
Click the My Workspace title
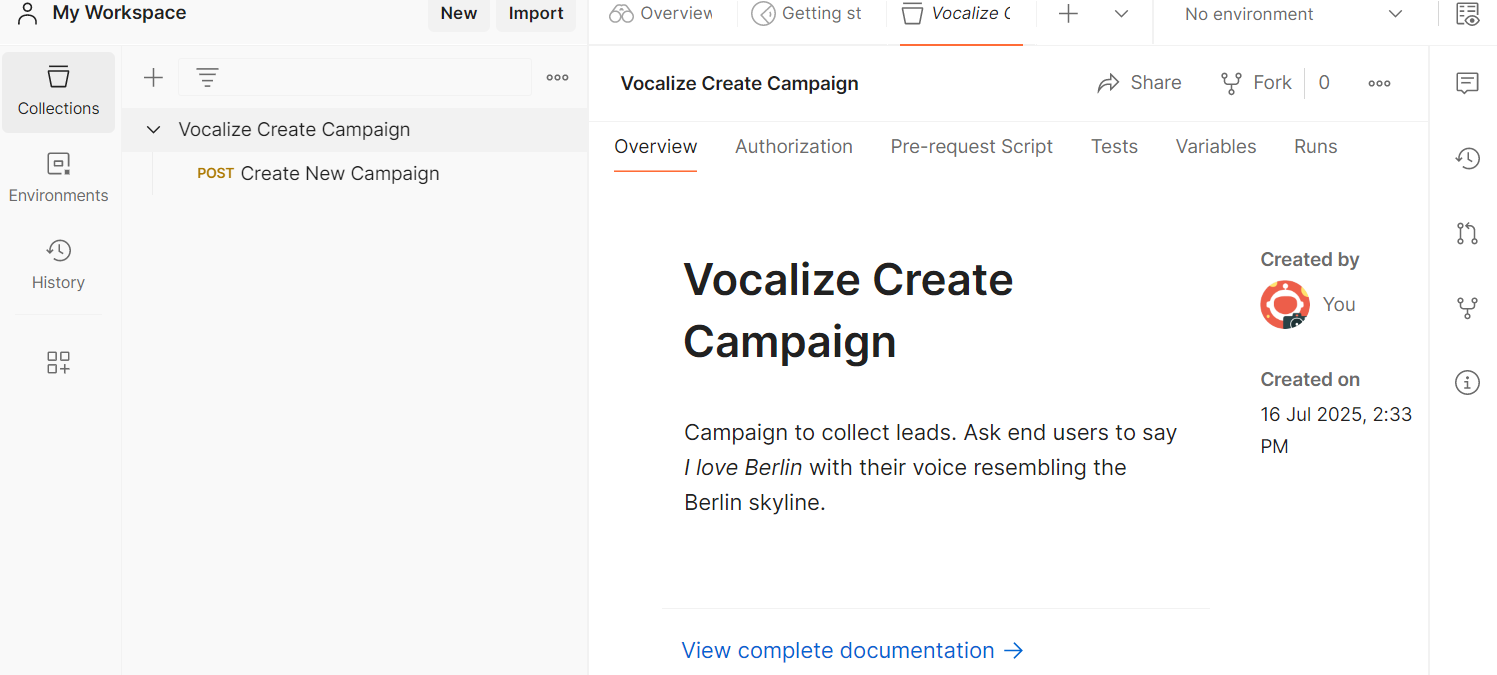[119, 13]
